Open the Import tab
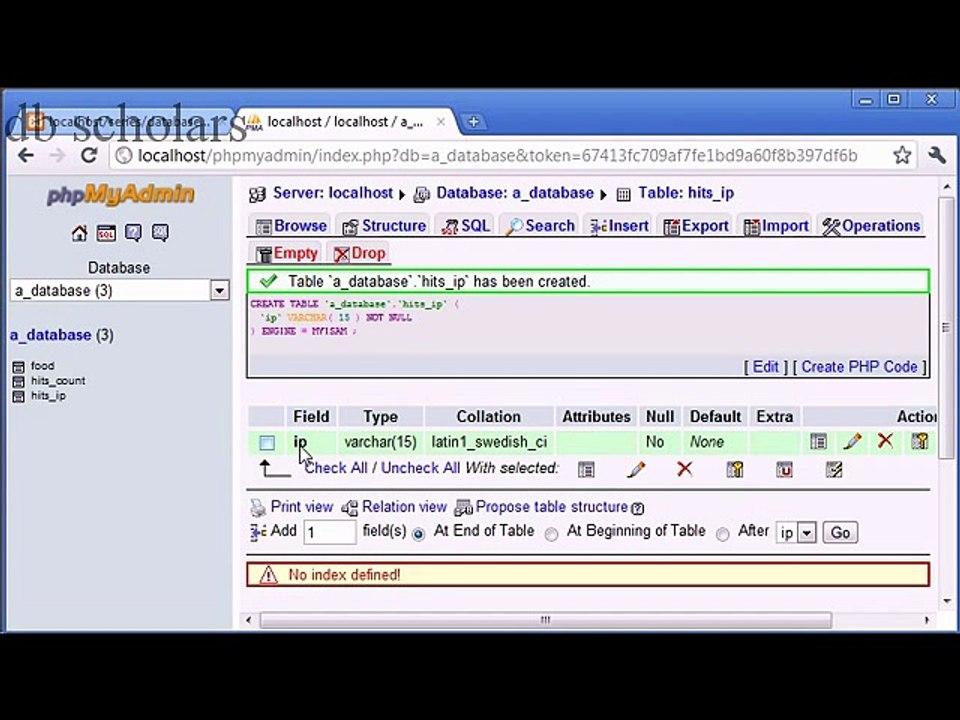 [776, 226]
